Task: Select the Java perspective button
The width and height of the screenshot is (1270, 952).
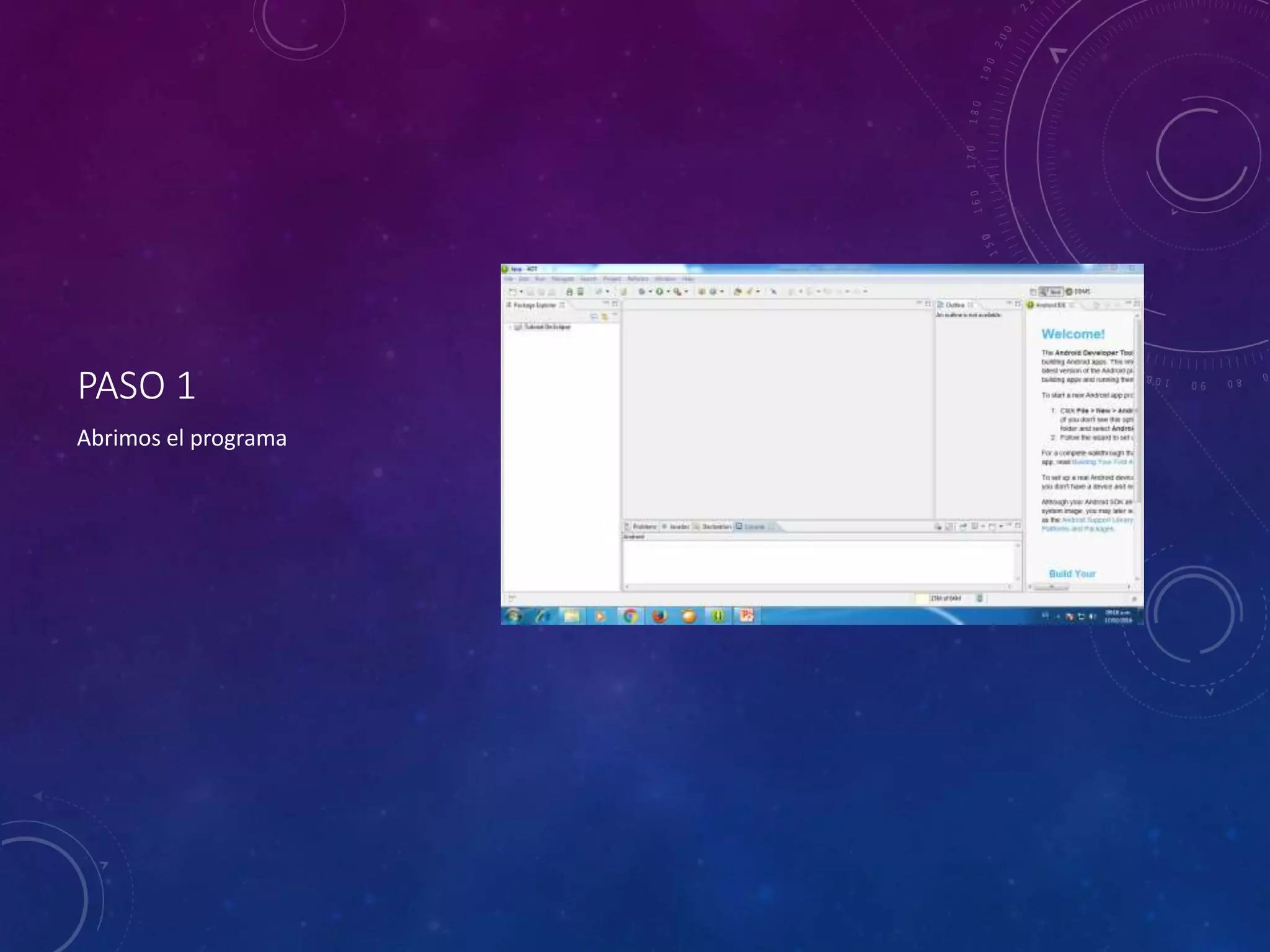Action: point(1052,291)
